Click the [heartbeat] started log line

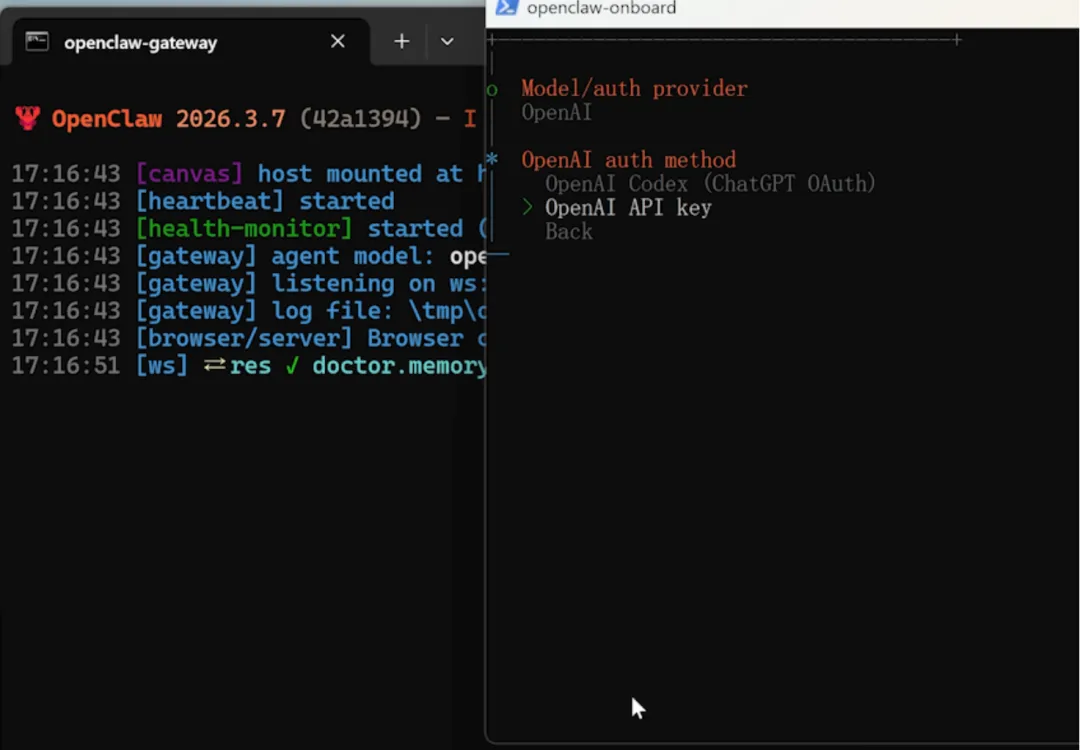[203, 201]
